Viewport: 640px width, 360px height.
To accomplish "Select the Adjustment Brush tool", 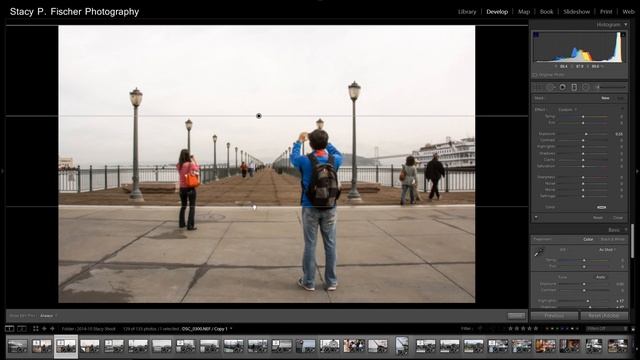I will pyautogui.click(x=610, y=87).
